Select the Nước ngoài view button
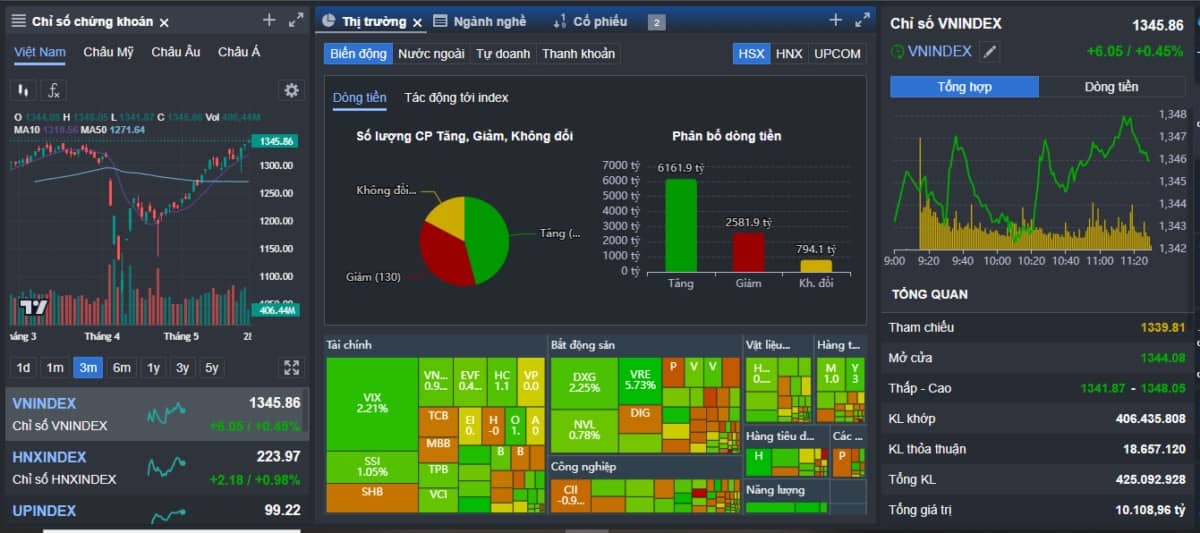Image resolution: width=1200 pixels, height=533 pixels. pos(431,54)
